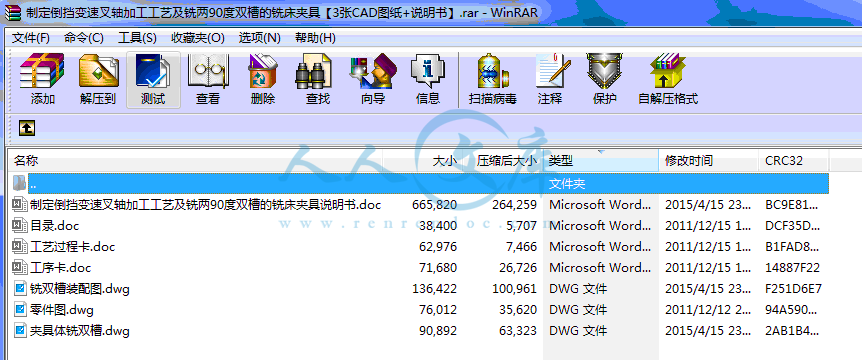Open the 文件(F) menu

[x=31, y=38]
